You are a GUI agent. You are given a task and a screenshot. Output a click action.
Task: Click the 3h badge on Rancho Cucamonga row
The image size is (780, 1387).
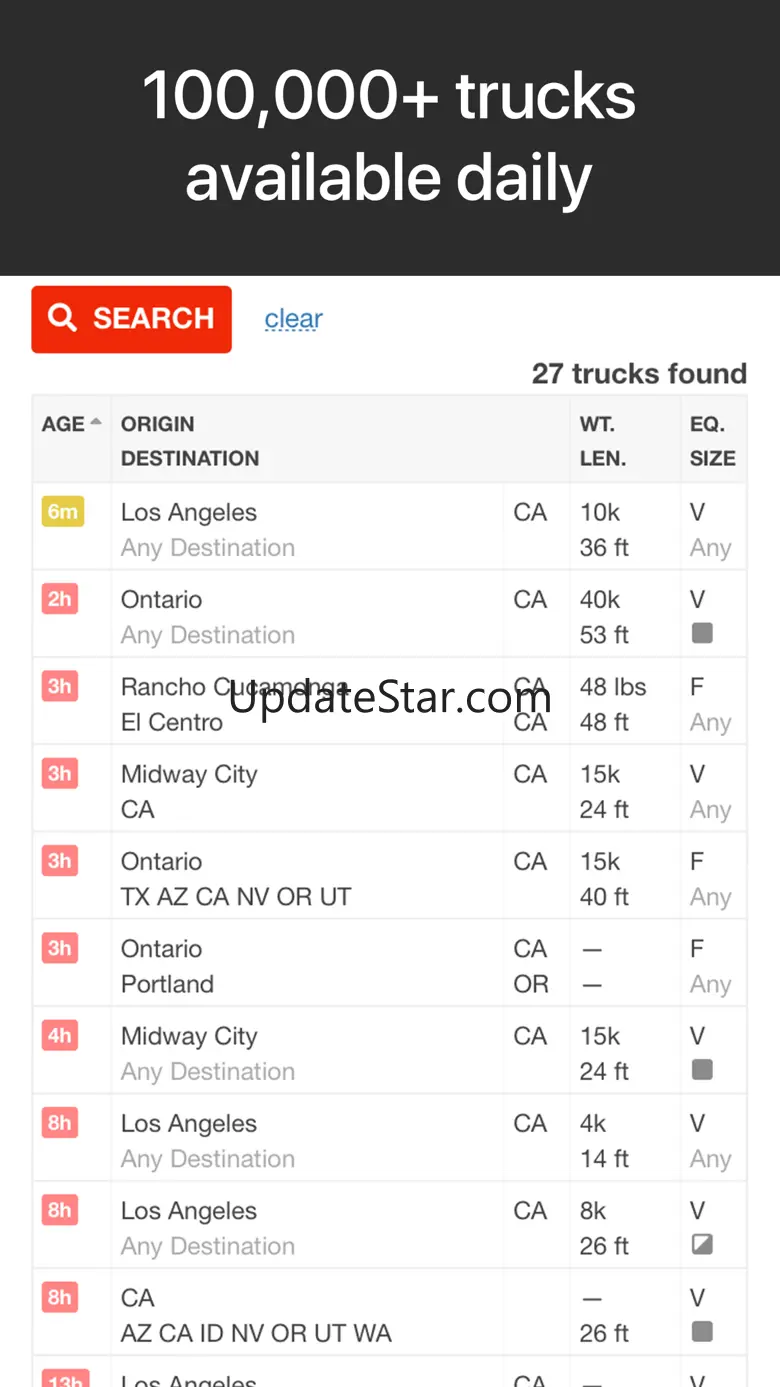[x=60, y=686]
